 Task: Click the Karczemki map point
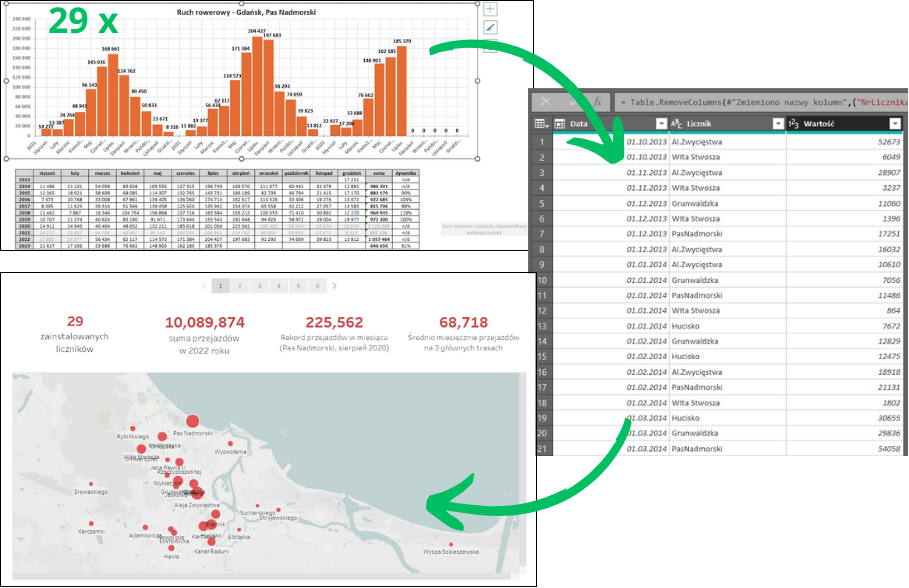point(91,523)
